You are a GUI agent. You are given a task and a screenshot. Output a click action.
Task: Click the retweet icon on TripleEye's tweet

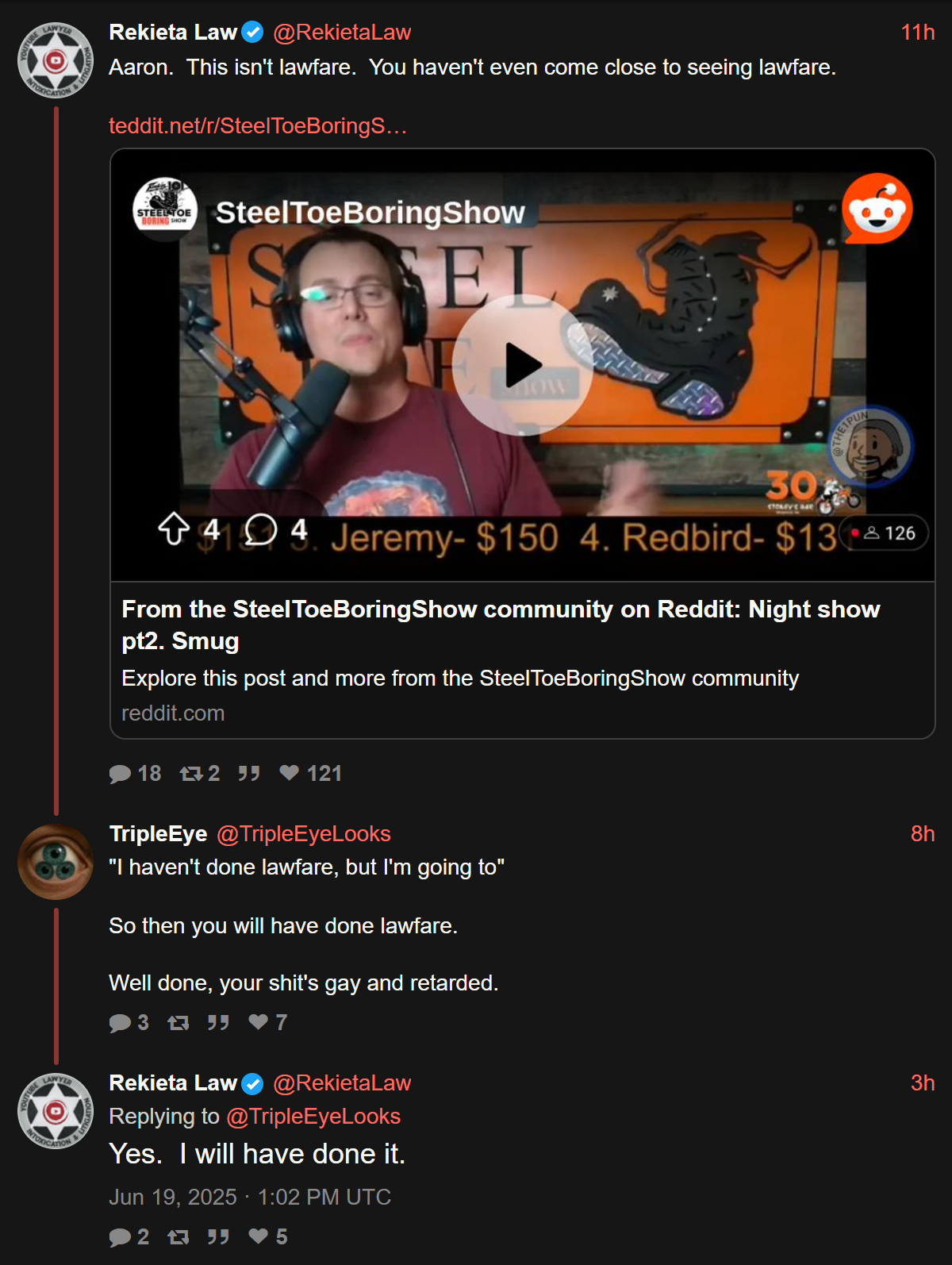tap(178, 1023)
